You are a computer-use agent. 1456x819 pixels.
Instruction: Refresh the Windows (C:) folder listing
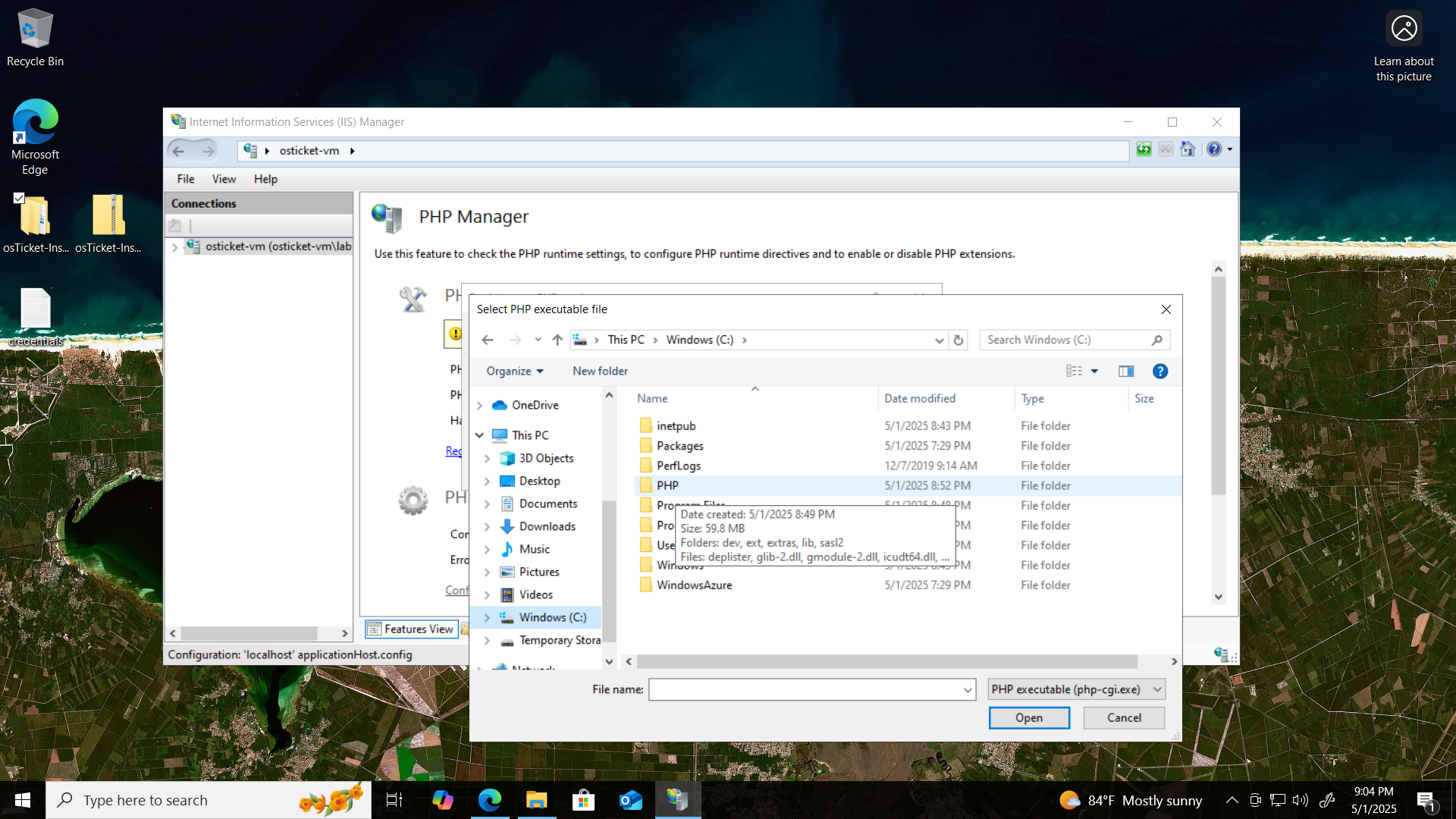click(959, 340)
